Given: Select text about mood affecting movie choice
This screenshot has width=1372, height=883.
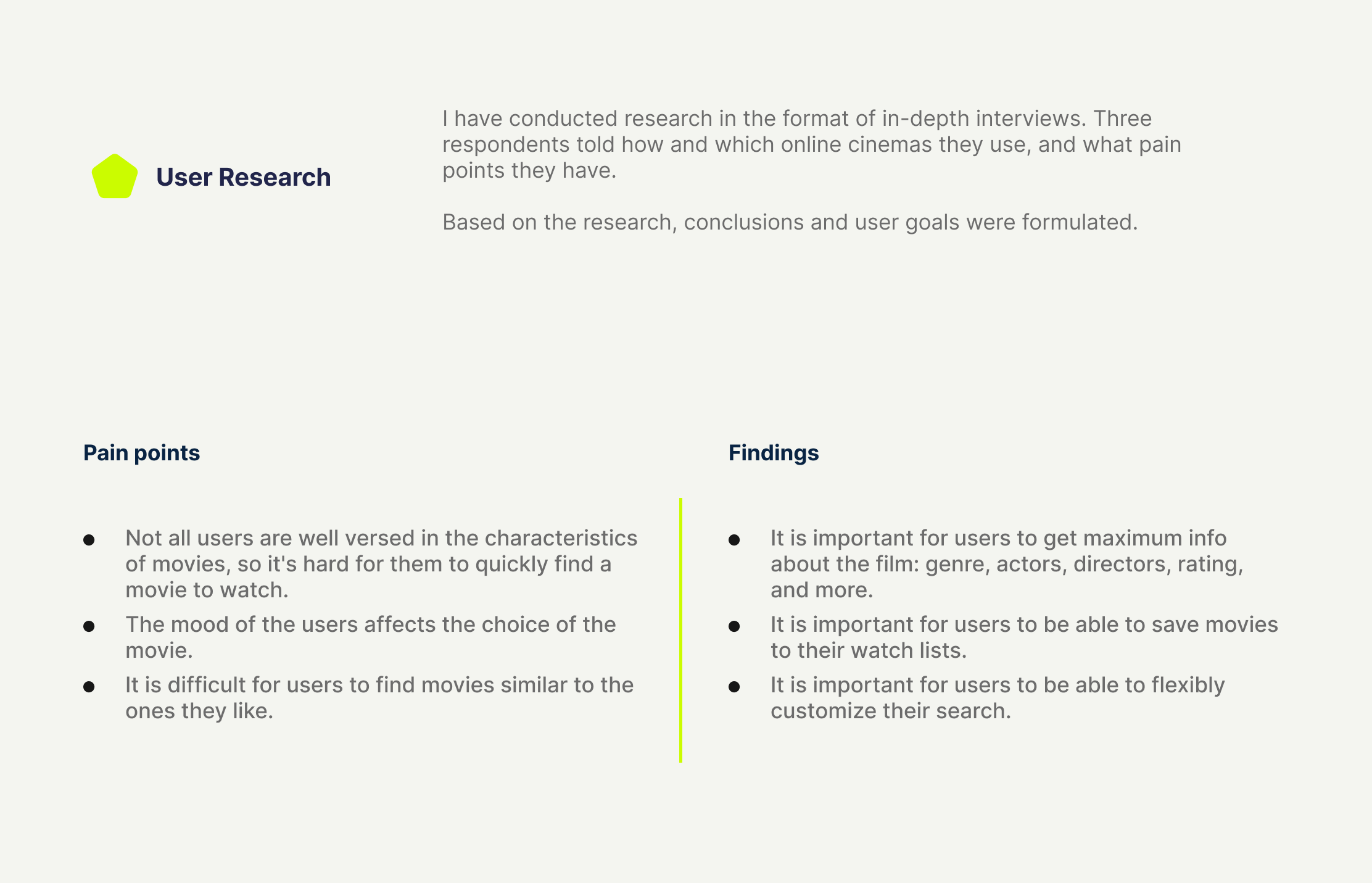Looking at the screenshot, I should click(x=370, y=637).
